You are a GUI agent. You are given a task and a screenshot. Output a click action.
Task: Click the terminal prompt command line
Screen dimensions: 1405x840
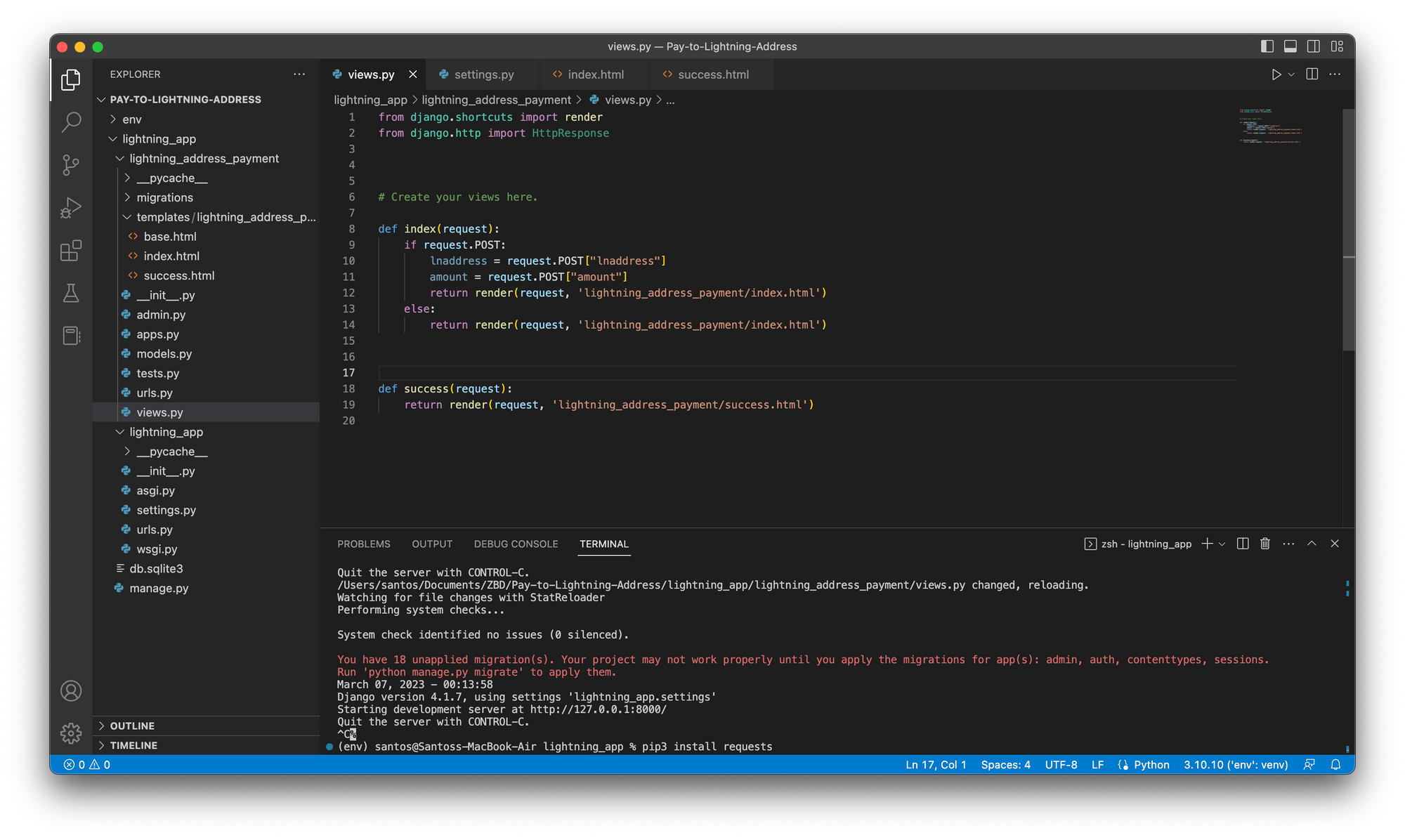coord(555,747)
